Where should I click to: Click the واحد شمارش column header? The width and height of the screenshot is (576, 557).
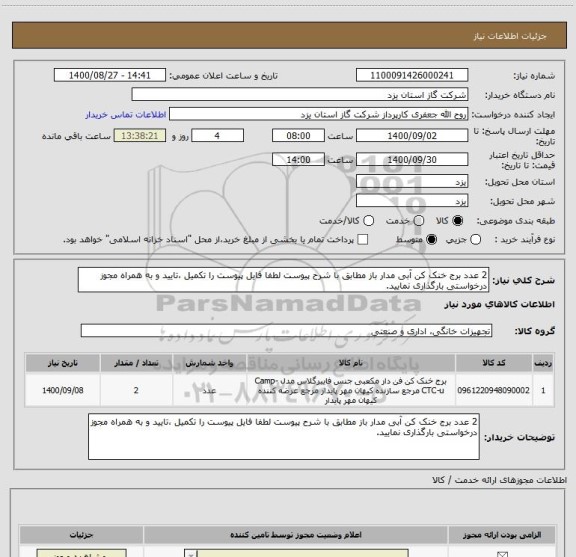(209, 363)
